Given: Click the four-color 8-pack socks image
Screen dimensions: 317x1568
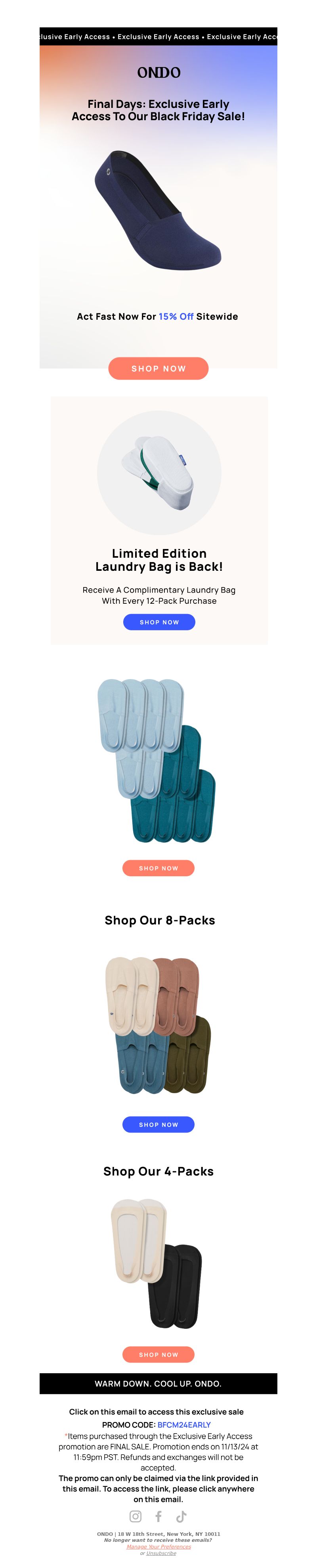Looking at the screenshot, I should (158, 1025).
